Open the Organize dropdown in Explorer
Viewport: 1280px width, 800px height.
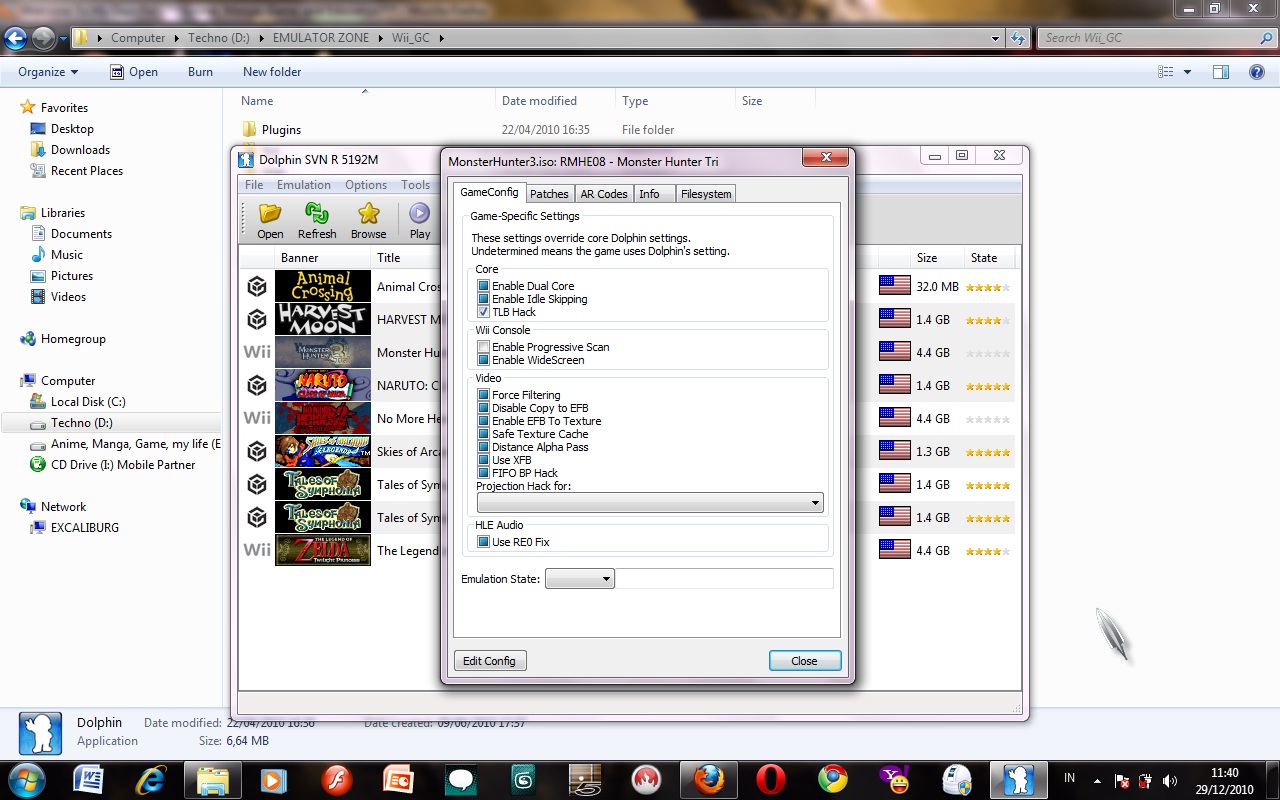tap(48, 72)
